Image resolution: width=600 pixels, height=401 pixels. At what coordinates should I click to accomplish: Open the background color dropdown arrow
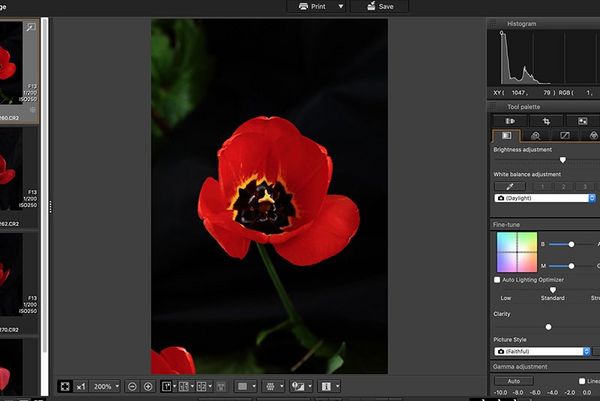253,386
